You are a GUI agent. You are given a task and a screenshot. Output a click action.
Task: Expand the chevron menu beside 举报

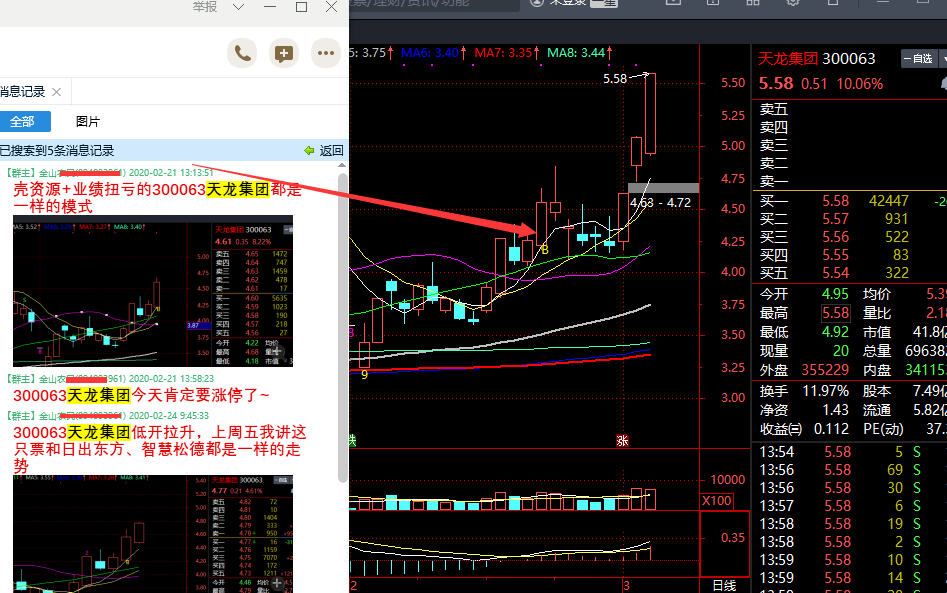point(239,7)
